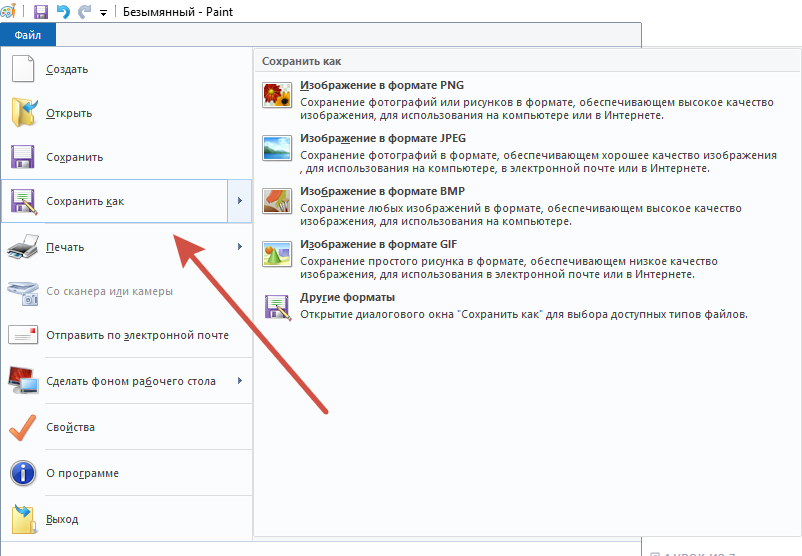Click the Печать printer icon
Viewport: 802px width, 556px height.
pos(23,246)
